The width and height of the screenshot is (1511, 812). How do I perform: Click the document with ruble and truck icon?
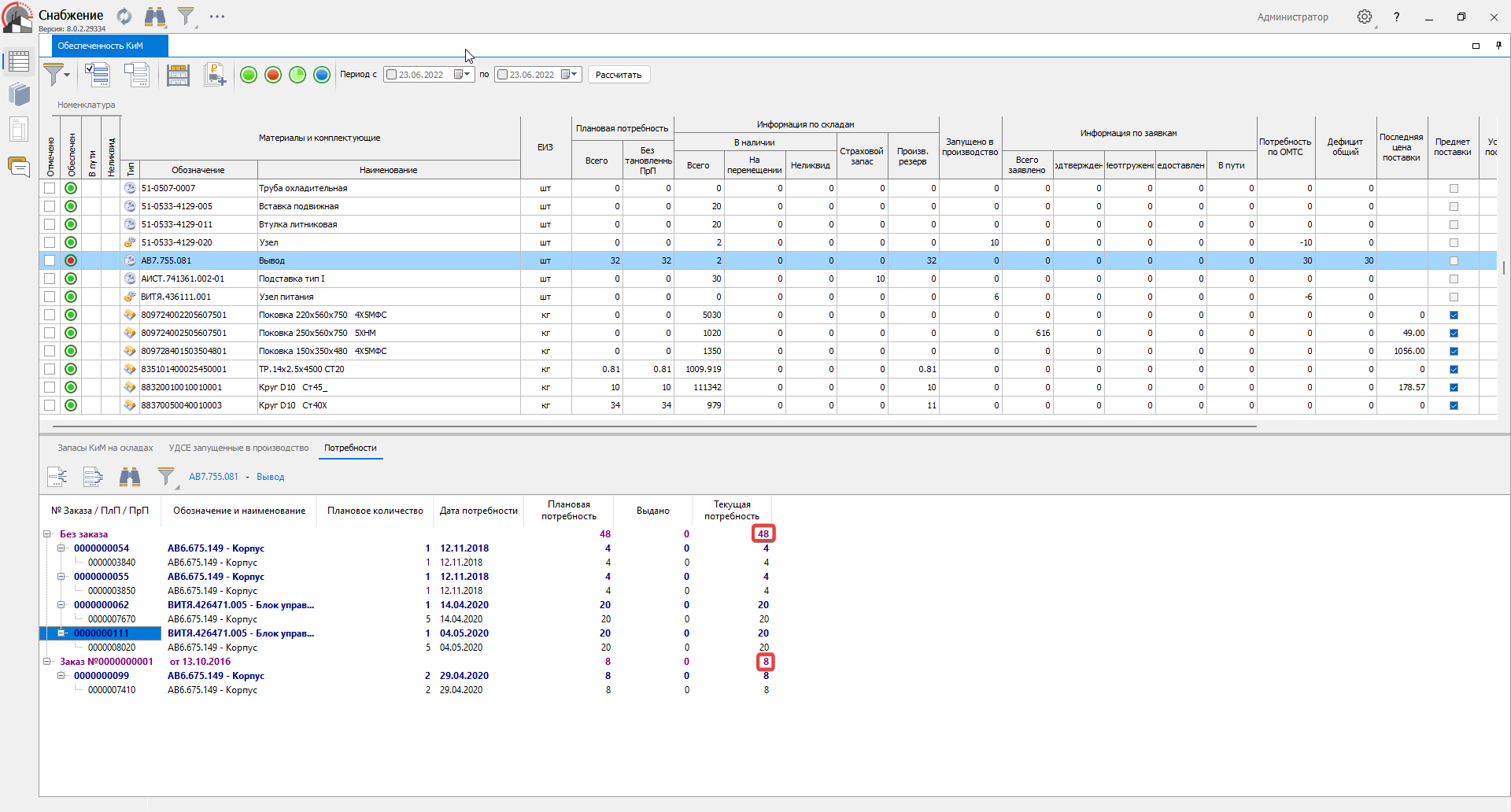(215, 75)
